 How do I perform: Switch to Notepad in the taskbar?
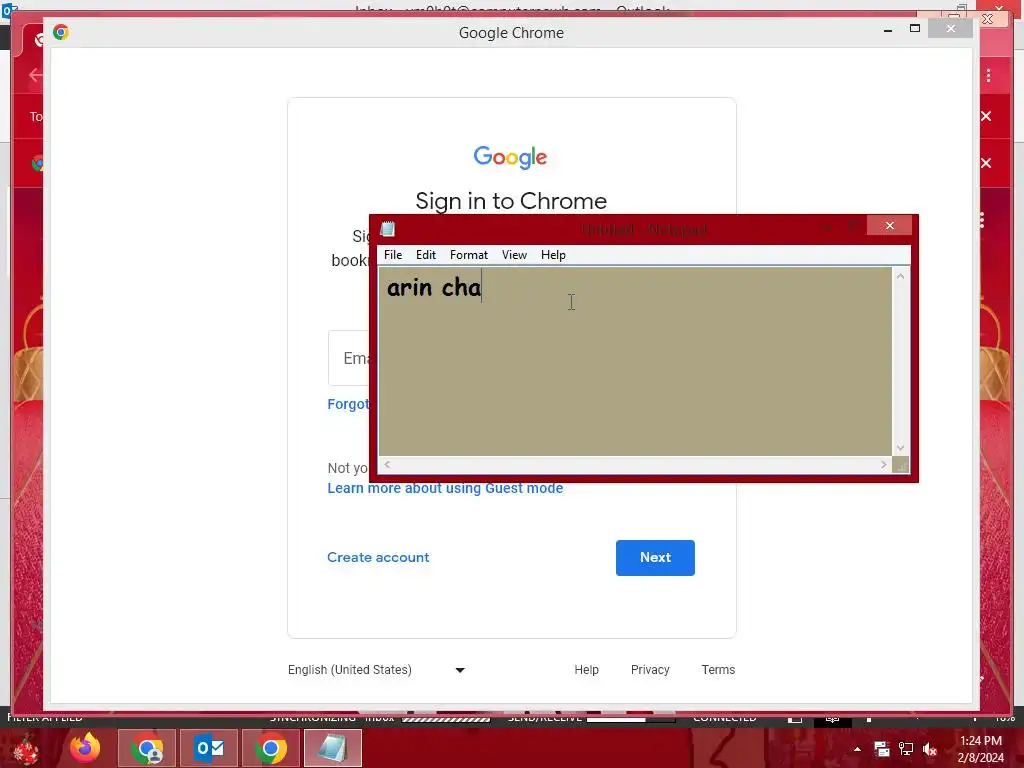(332, 748)
